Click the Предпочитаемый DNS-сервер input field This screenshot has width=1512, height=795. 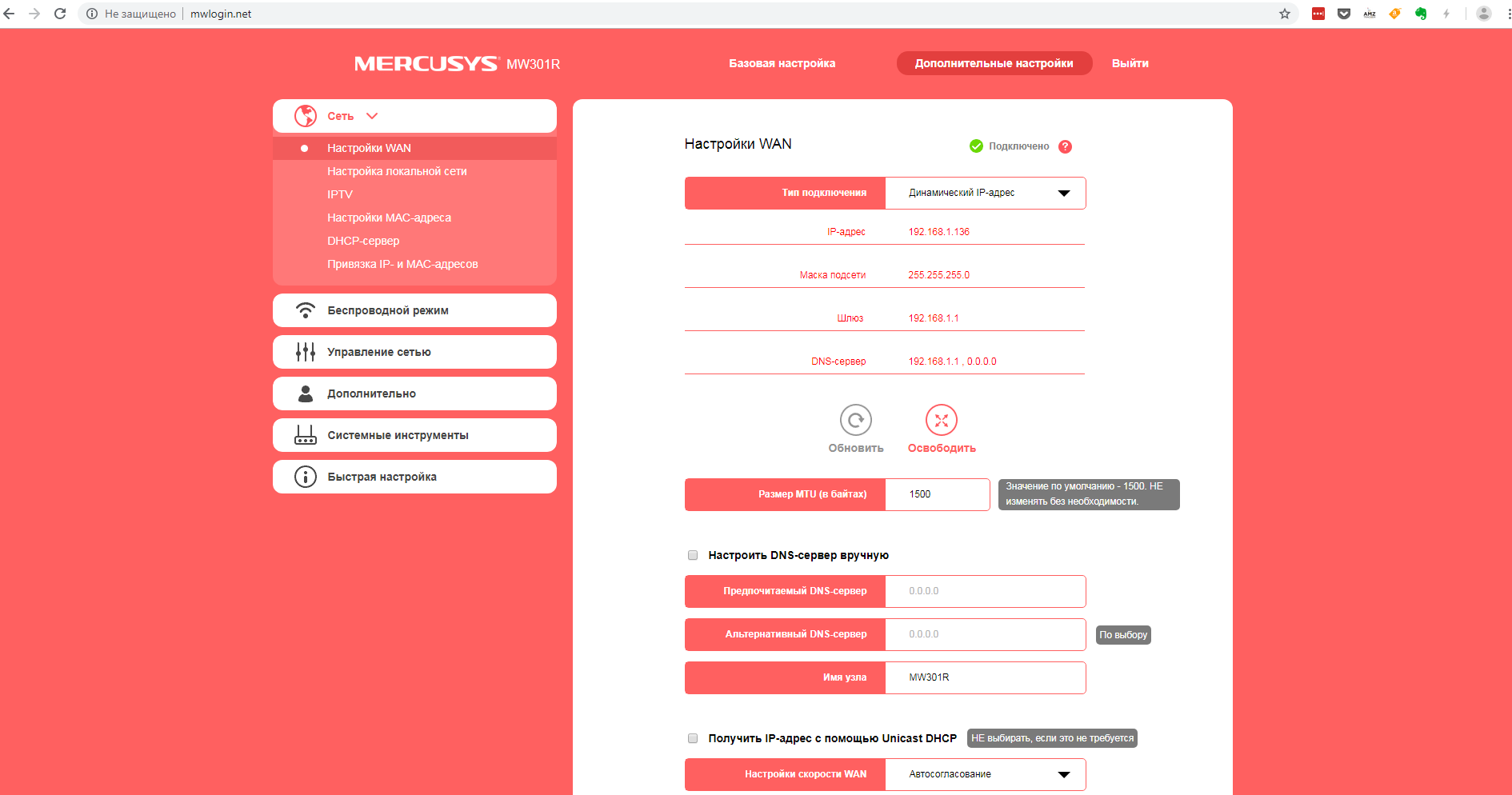[986, 591]
